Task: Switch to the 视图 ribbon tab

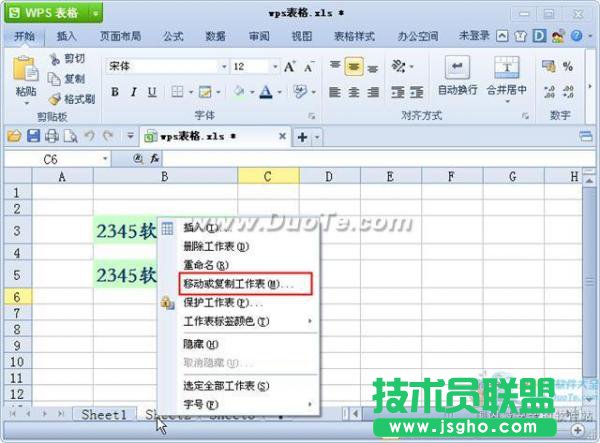Action: point(302,36)
